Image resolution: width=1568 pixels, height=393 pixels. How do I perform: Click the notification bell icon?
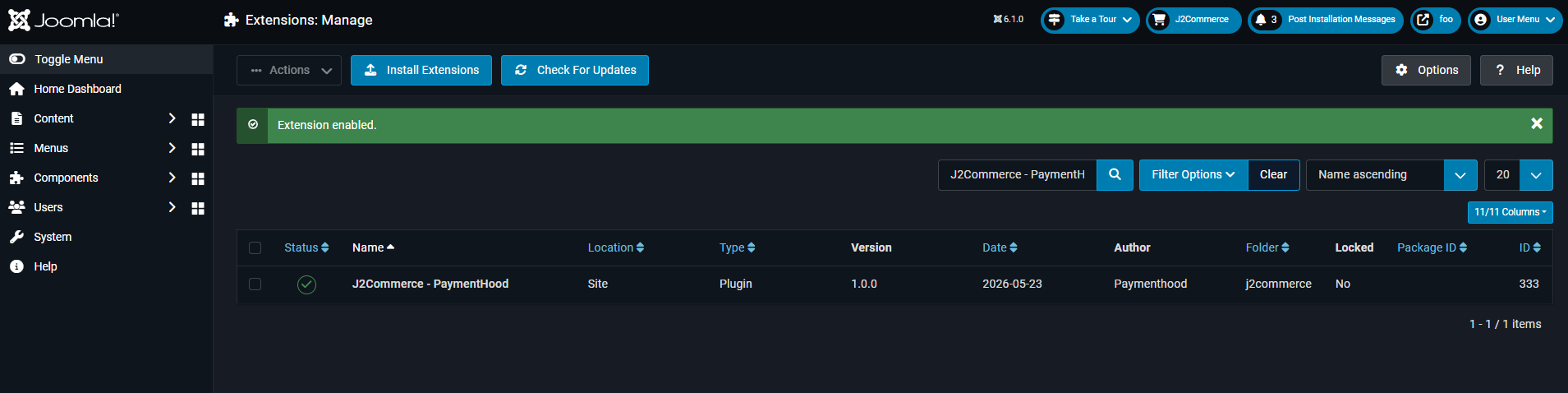(1261, 20)
